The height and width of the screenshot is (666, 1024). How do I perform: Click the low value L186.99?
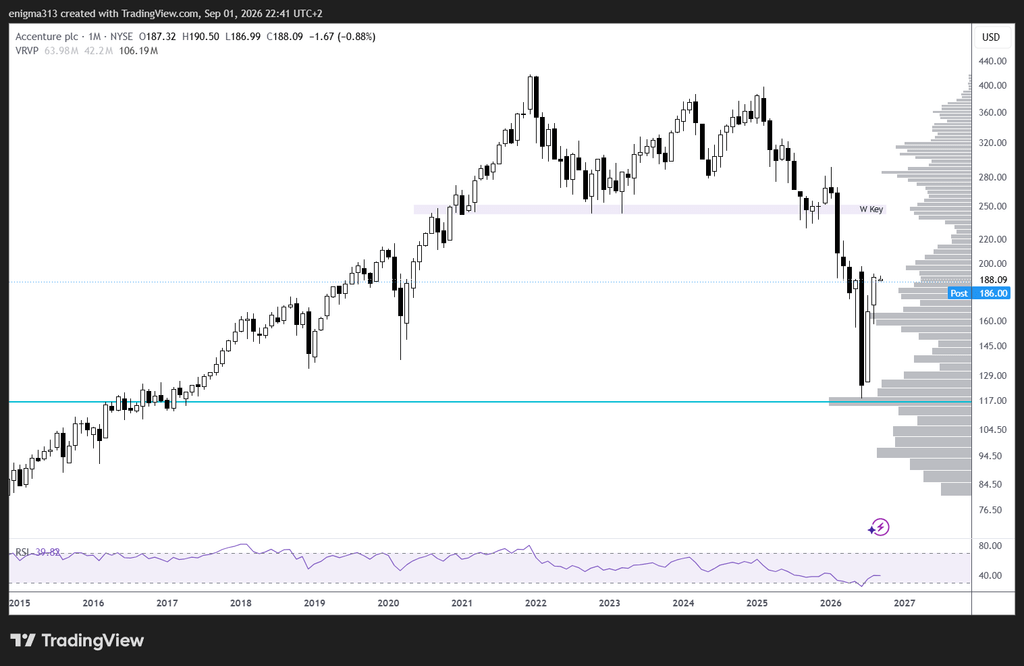243,37
